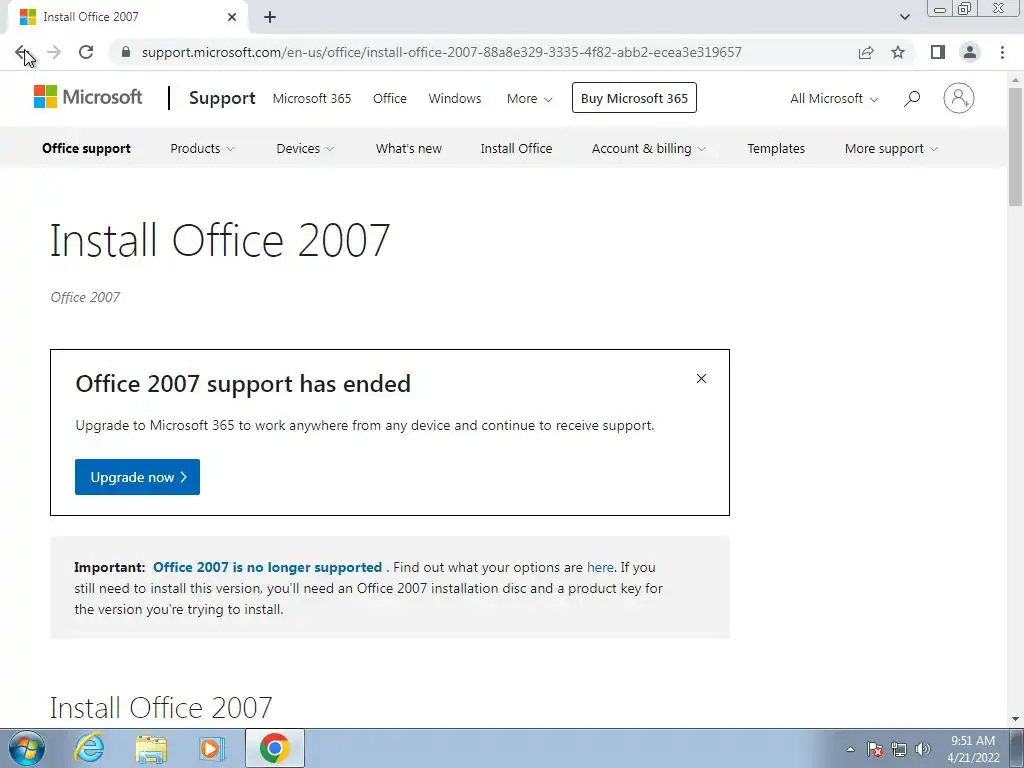Open the Install Office nav item
The image size is (1024, 768).
pos(517,149)
